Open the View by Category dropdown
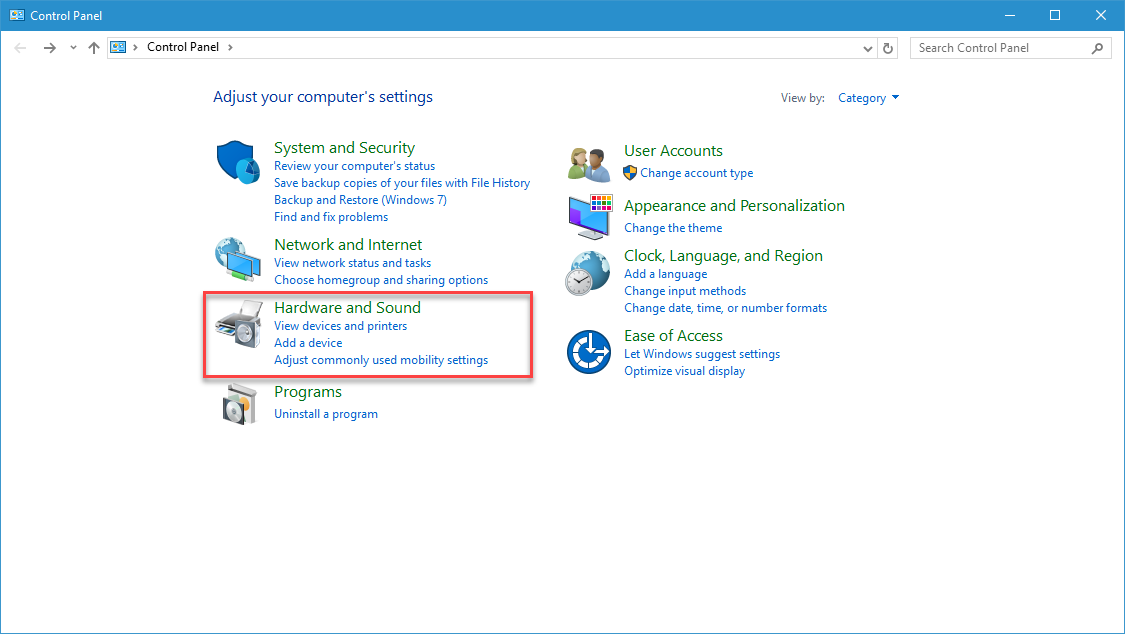The height and width of the screenshot is (634, 1125). pos(868,98)
